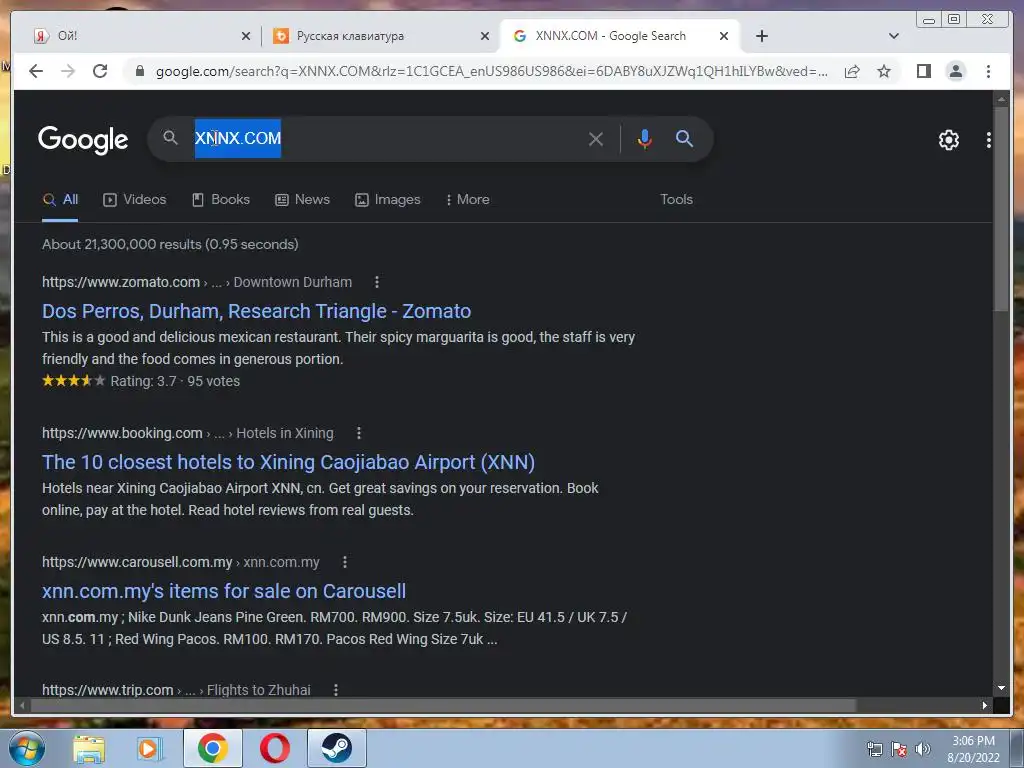Switch to News results
1024x768 pixels.
[x=302, y=200]
